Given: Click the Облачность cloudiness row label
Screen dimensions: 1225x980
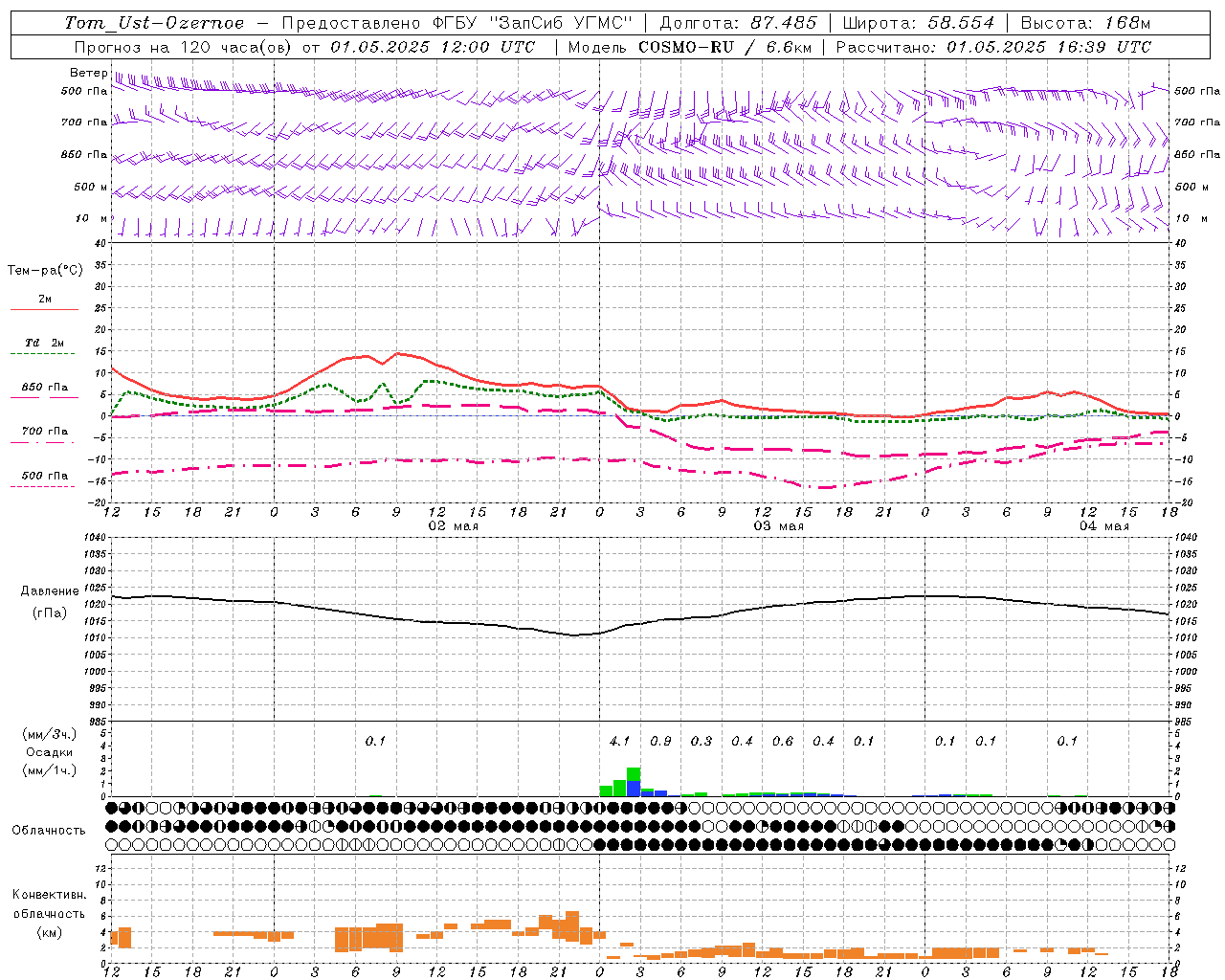Looking at the screenshot, I should click(49, 831).
